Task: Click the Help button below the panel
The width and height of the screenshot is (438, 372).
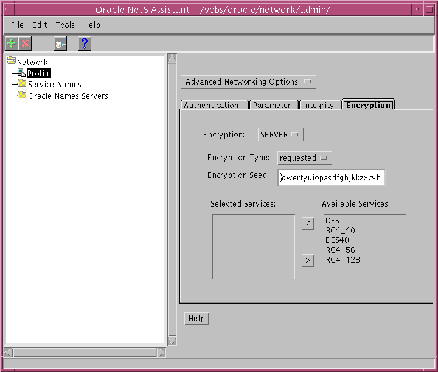Action: (x=196, y=318)
